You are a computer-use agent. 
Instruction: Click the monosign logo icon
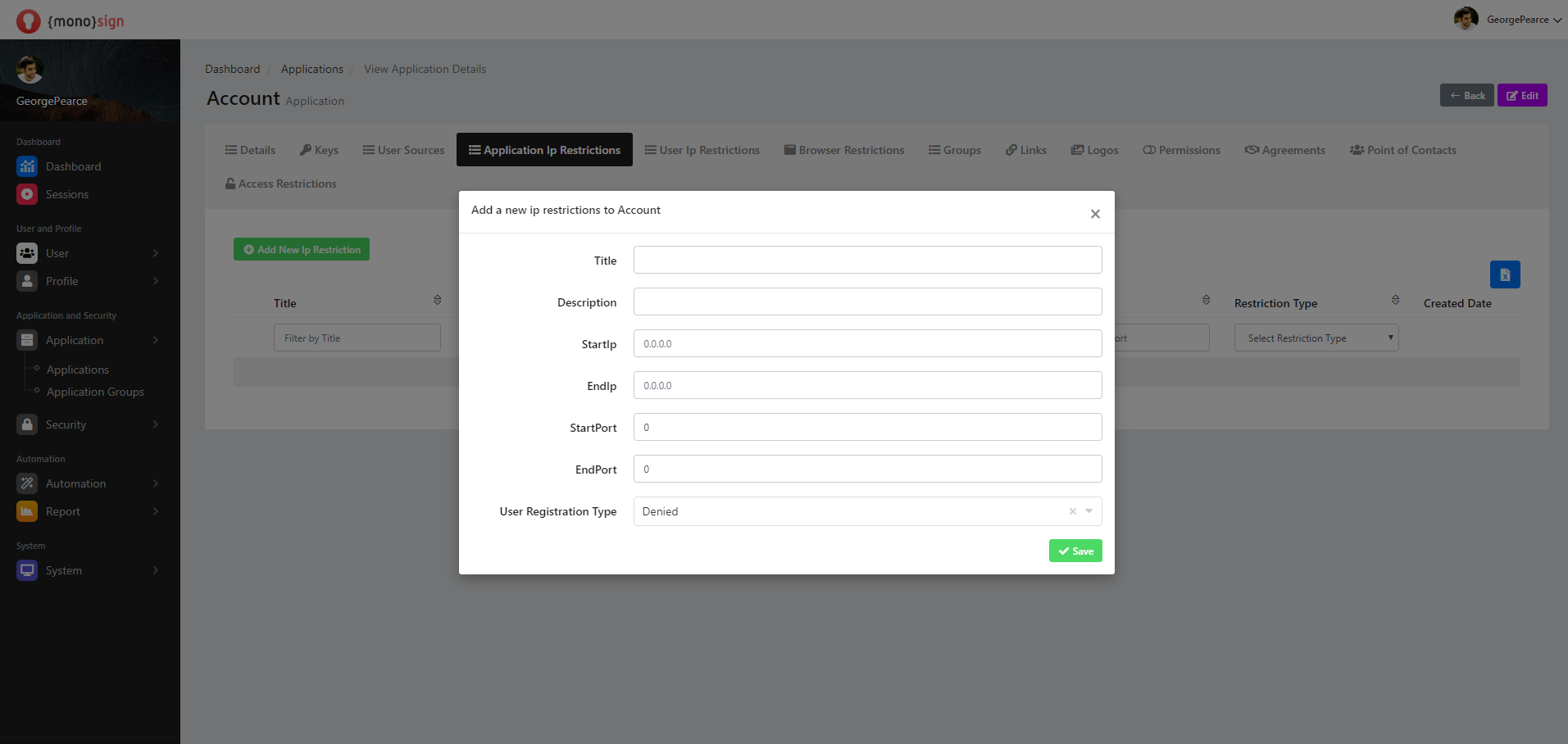[29, 20]
